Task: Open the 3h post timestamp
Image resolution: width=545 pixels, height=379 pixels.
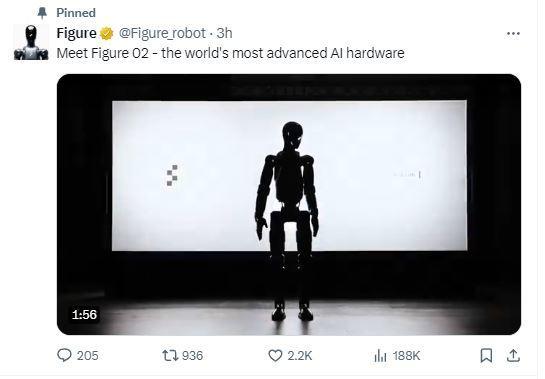Action: coord(225,33)
